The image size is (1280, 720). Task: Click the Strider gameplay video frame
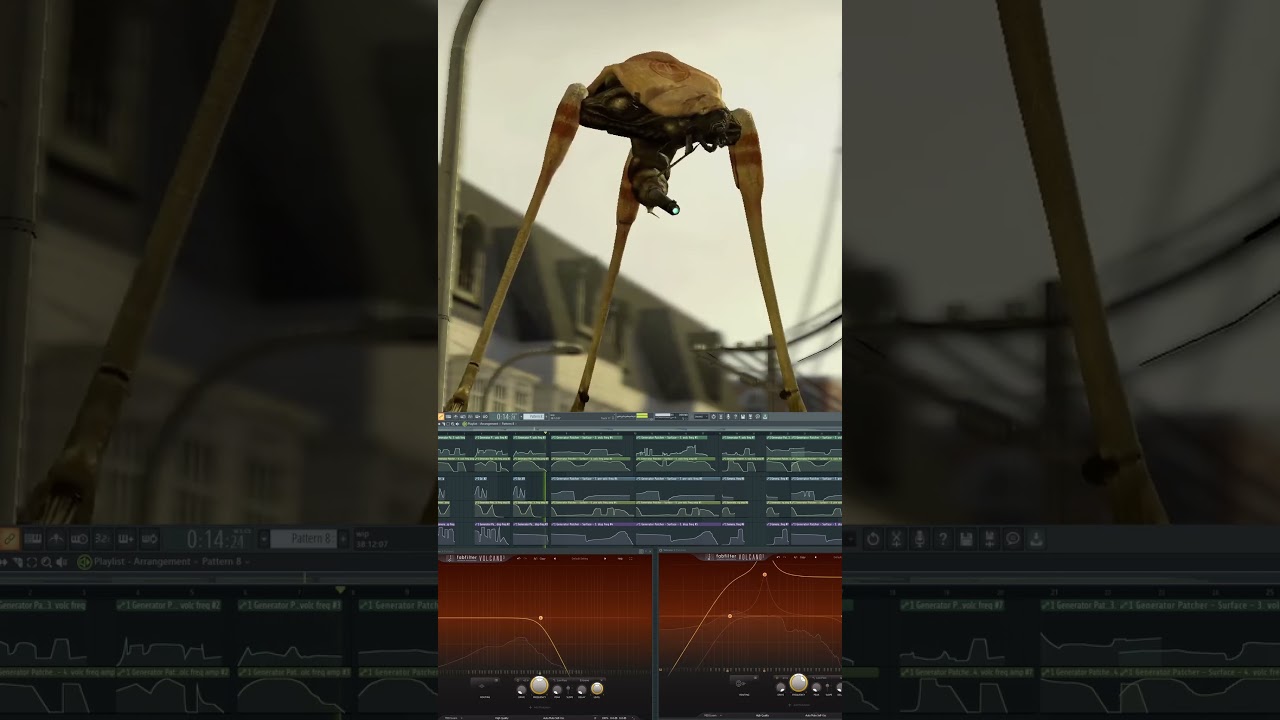coord(640,205)
